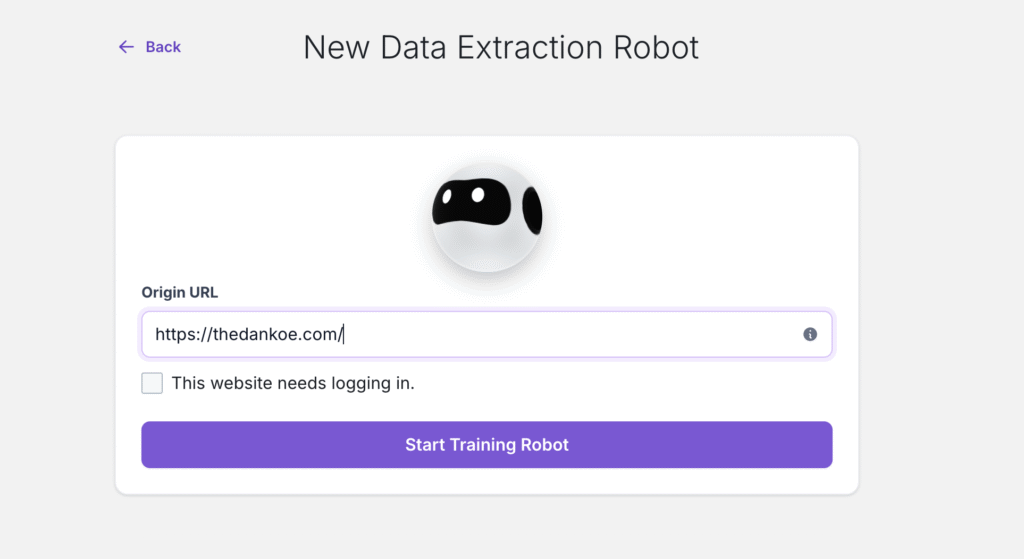Click the robot's black side ear panel
This screenshot has width=1024, height=559.
click(532, 210)
